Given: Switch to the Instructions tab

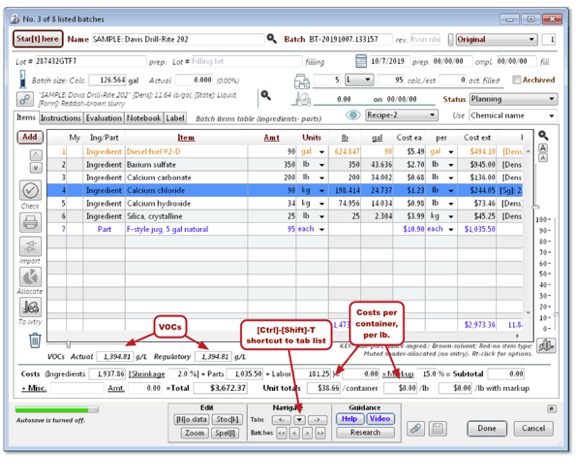Looking at the screenshot, I should [x=60, y=118].
